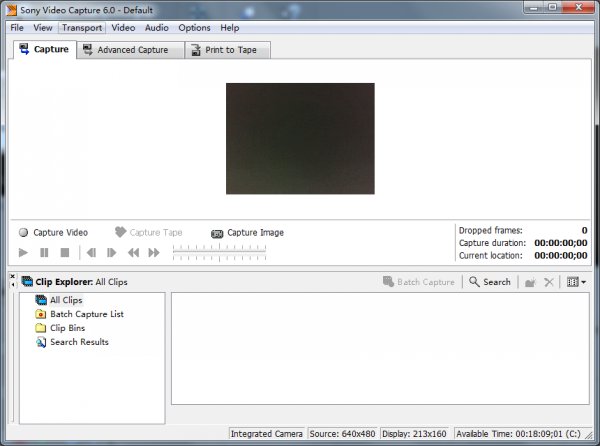Click the Search Results magnifier icon
Image resolution: width=600 pixels, height=446 pixels.
[x=41, y=342]
